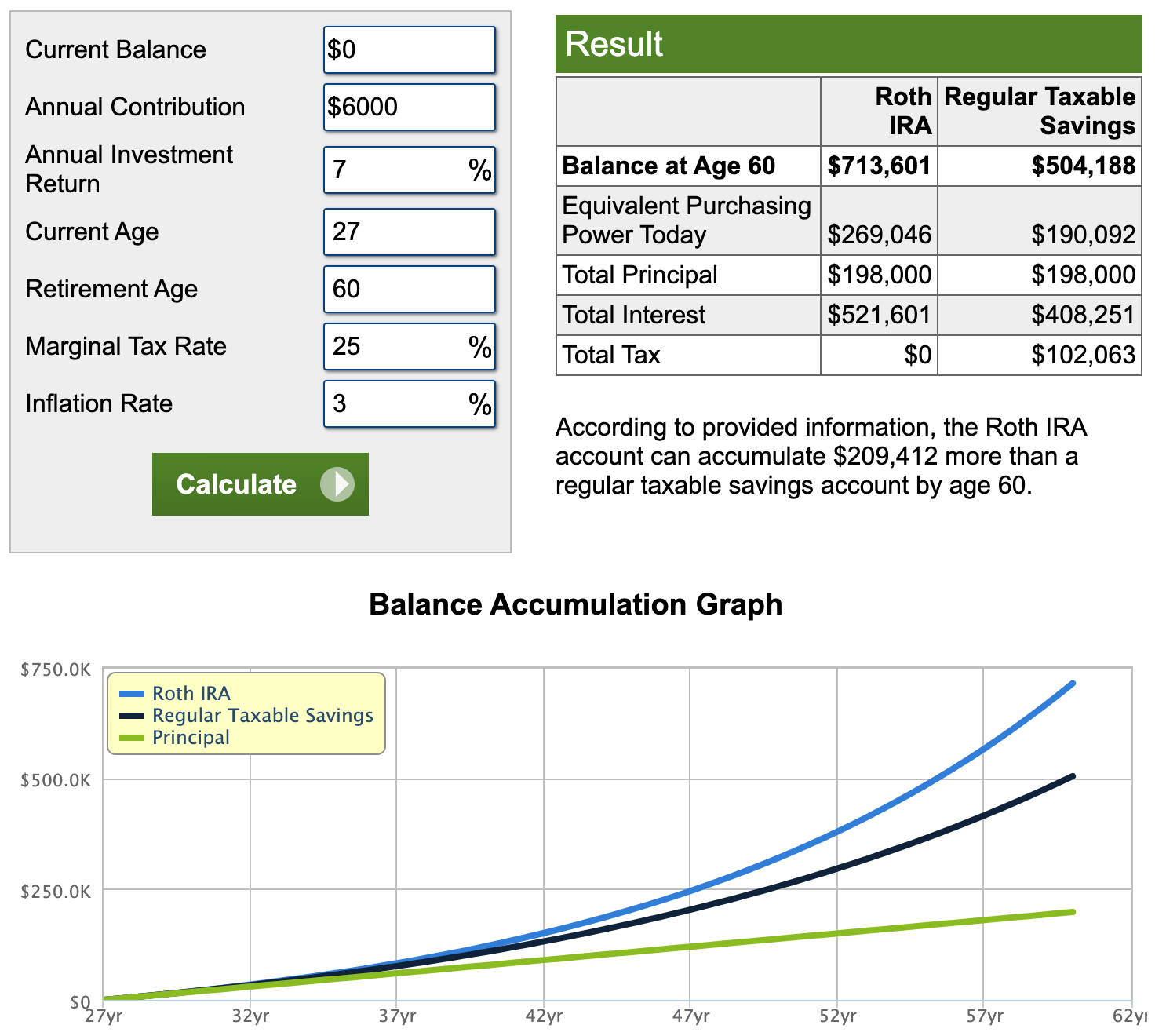Click the Roth IRA blue legend swatch

[132, 694]
